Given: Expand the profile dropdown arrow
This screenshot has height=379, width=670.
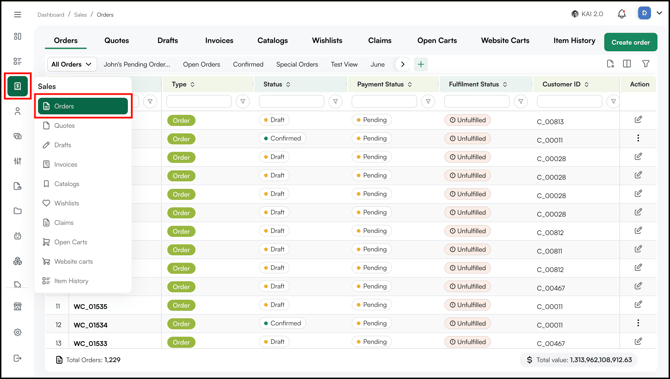Looking at the screenshot, I should click(659, 14).
